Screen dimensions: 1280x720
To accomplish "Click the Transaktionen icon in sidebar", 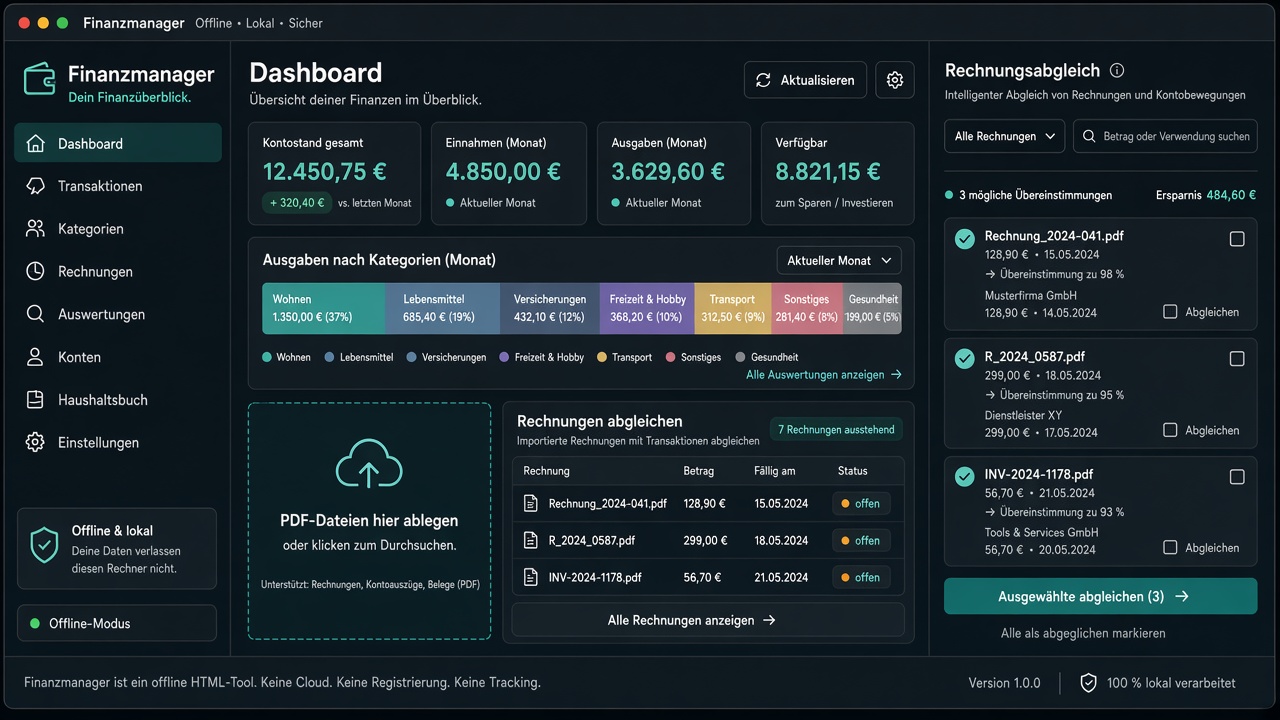I will coord(35,186).
